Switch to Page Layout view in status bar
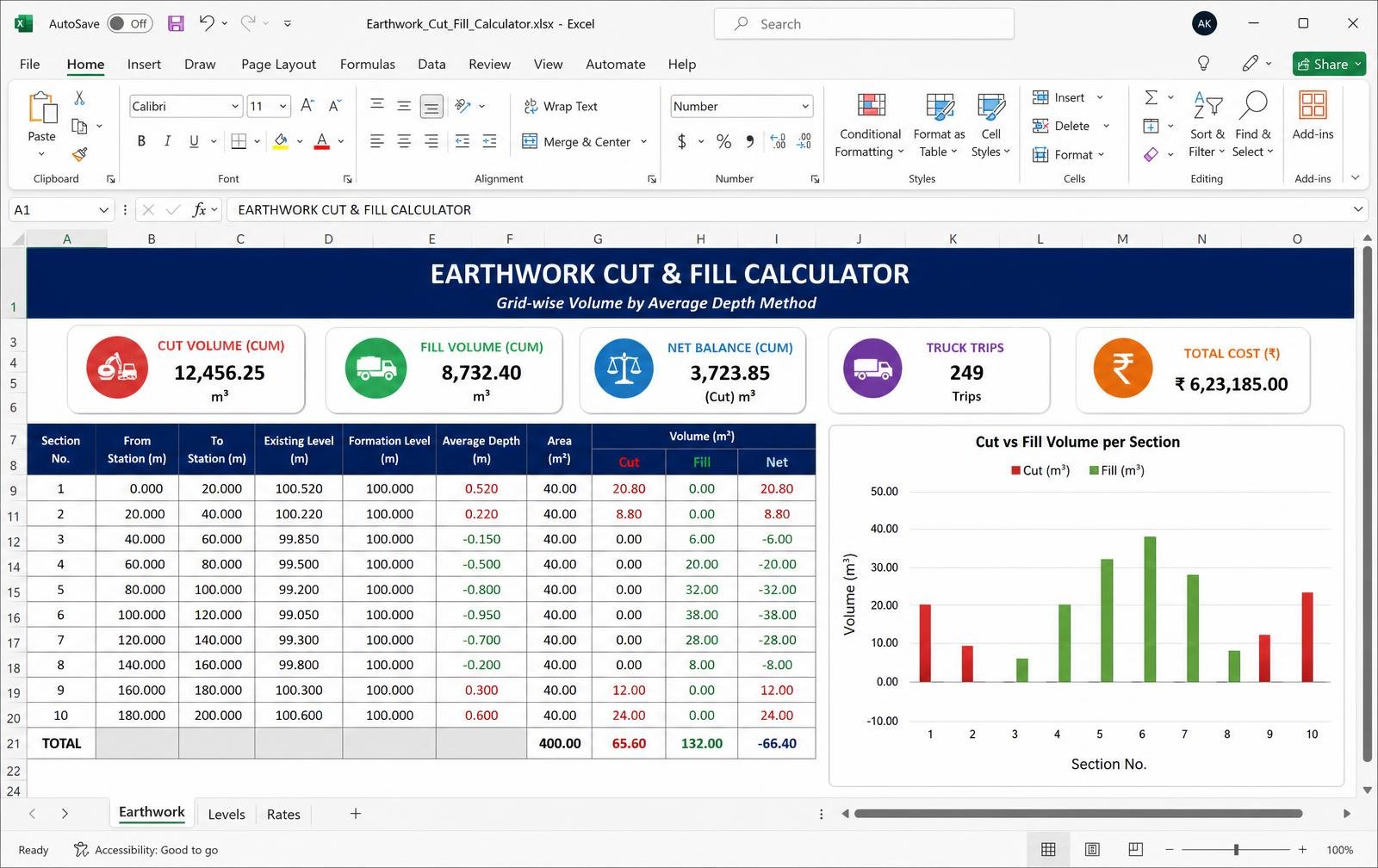This screenshot has height=868, width=1378. coord(1092,850)
